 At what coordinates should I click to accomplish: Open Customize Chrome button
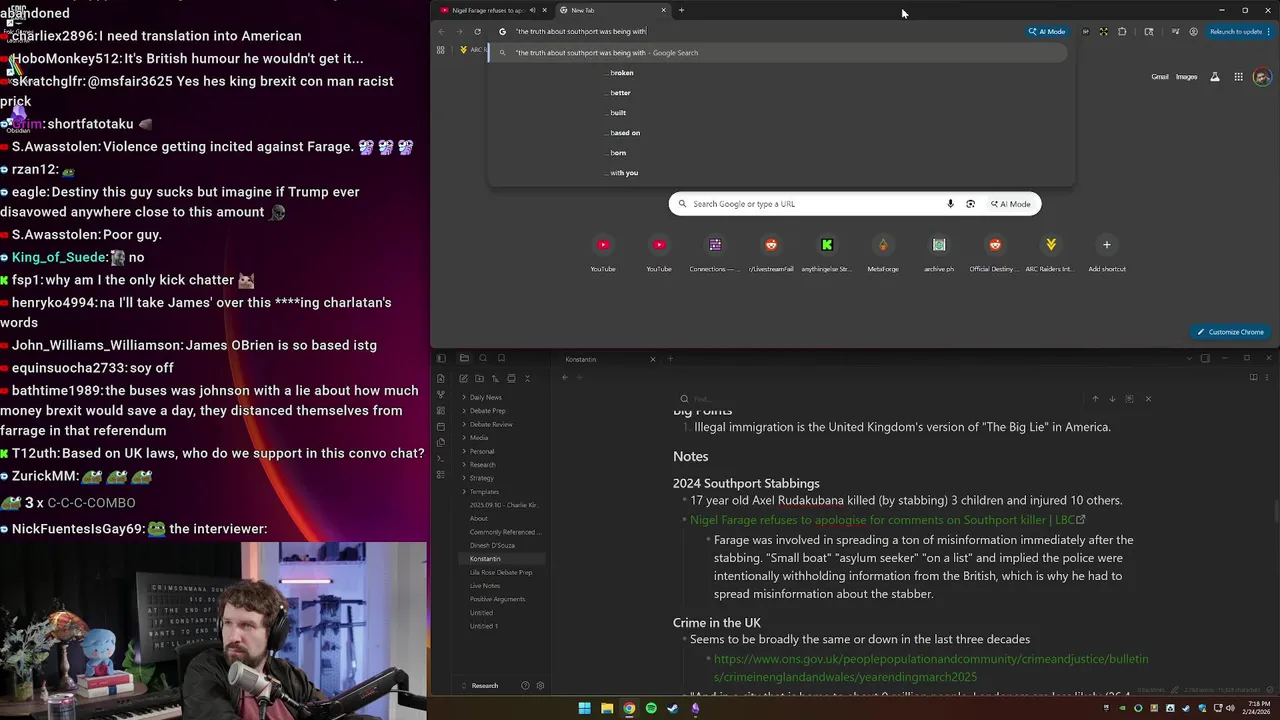pos(1231,332)
